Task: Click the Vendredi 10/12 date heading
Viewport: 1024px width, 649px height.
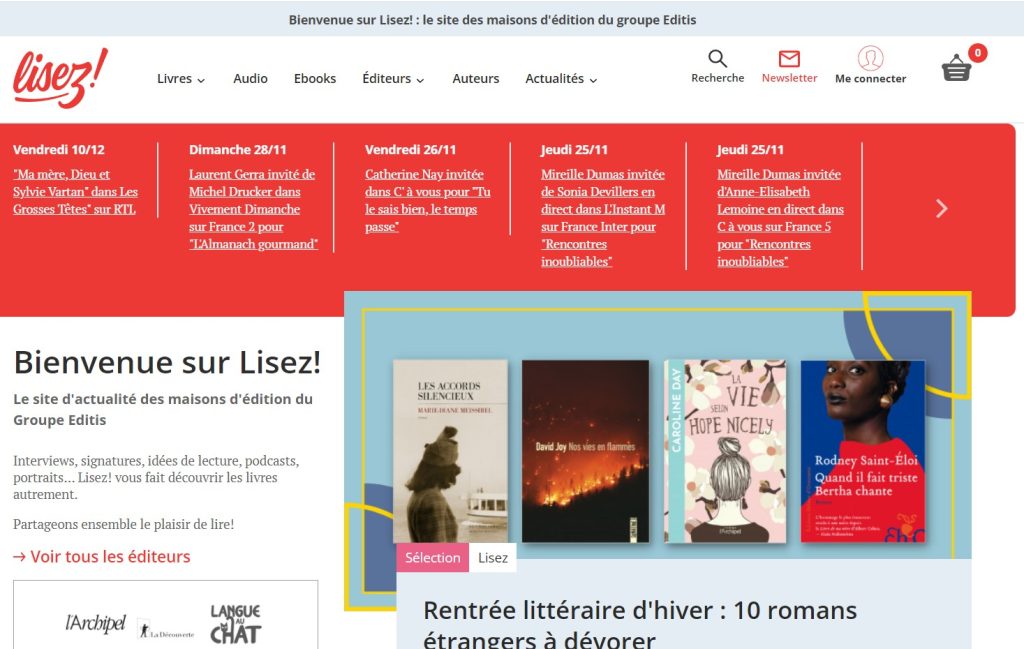Action: 59,150
